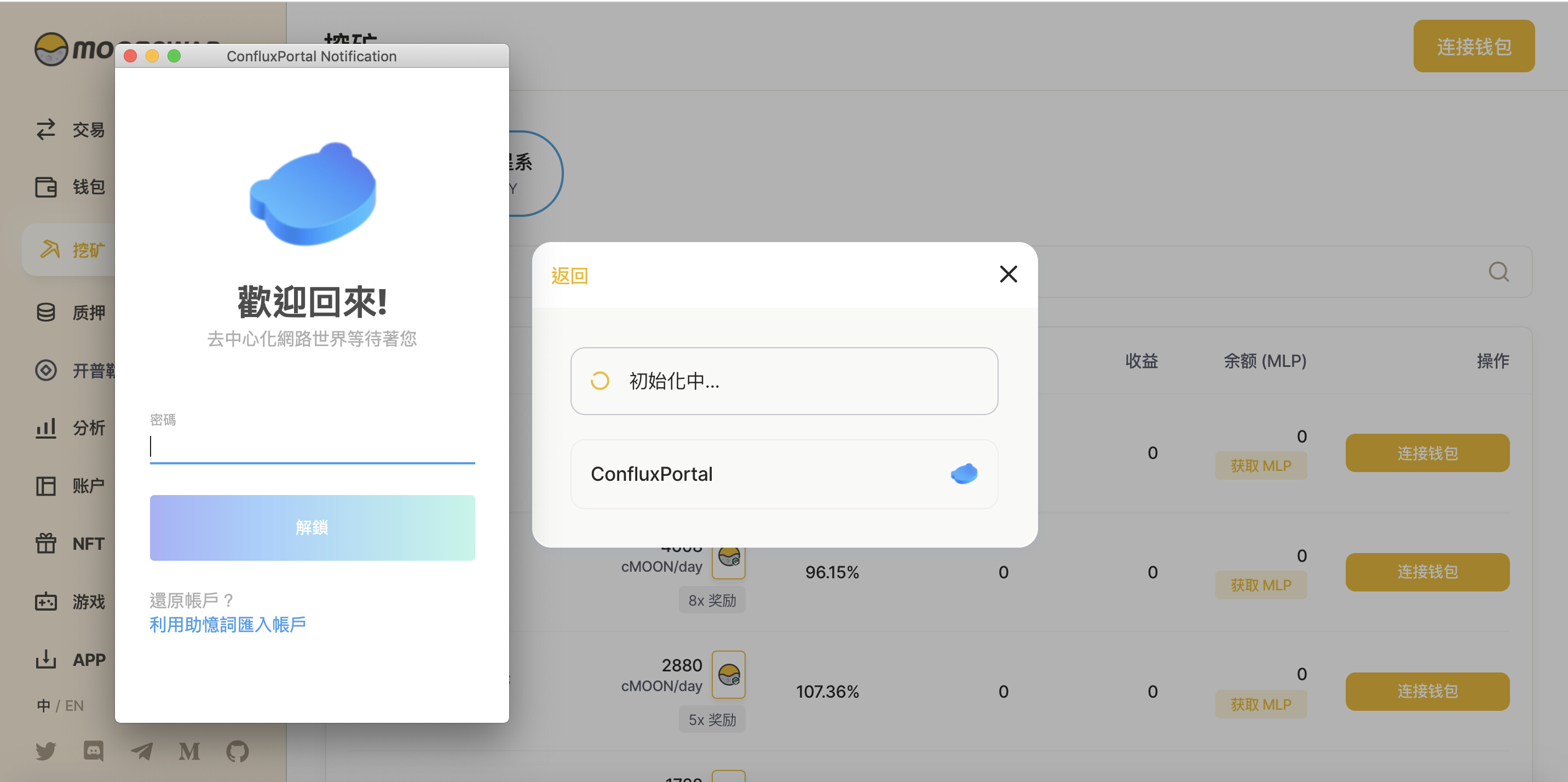Screen dimensions: 1568x782
Task: Click 获取 MLP in first pool row
Action: tap(1261, 466)
